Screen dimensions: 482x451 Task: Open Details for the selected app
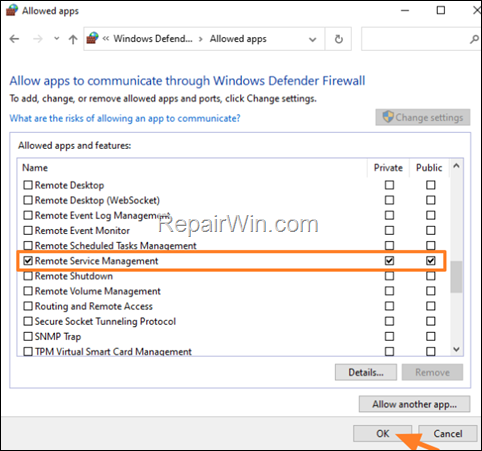pos(366,372)
